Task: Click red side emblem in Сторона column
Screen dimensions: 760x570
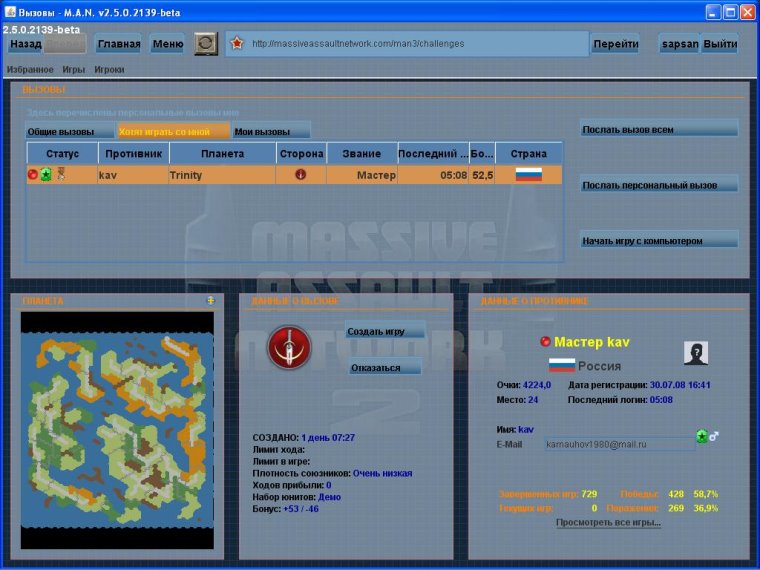Action: pos(301,174)
